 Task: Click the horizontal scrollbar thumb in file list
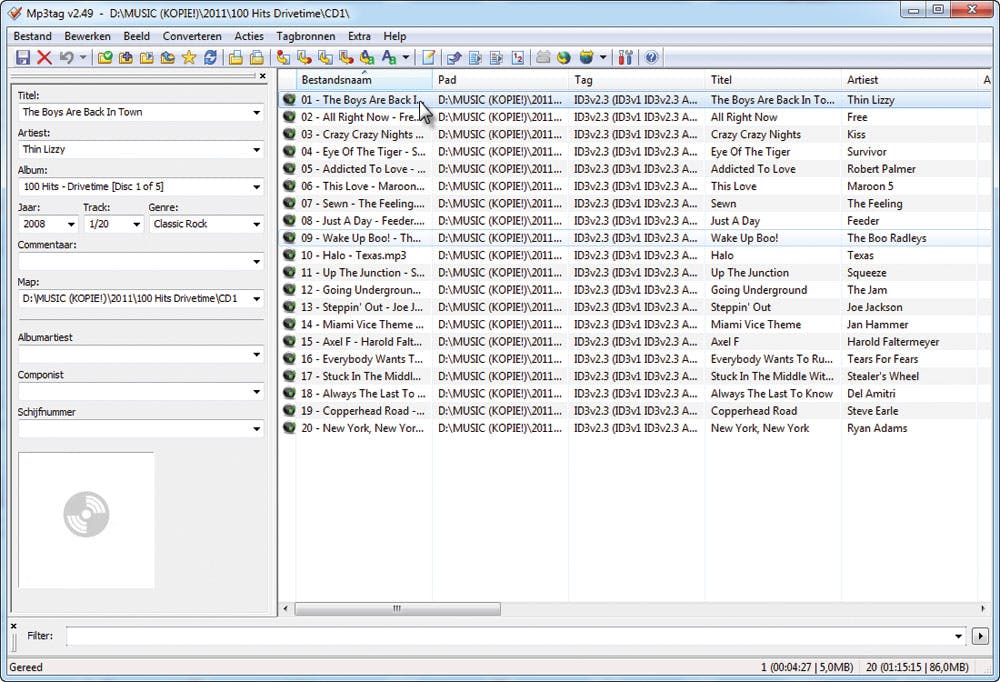click(x=397, y=609)
